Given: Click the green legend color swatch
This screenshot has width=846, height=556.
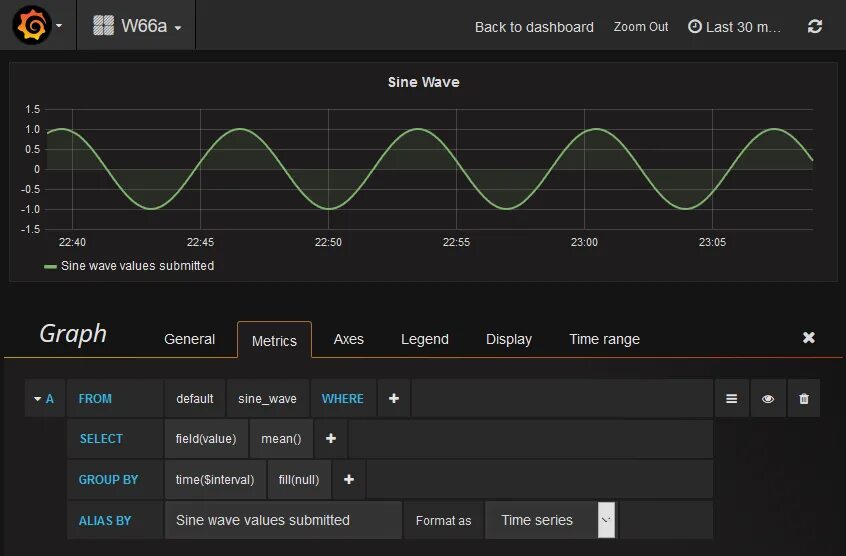Looking at the screenshot, I should (x=50, y=266).
